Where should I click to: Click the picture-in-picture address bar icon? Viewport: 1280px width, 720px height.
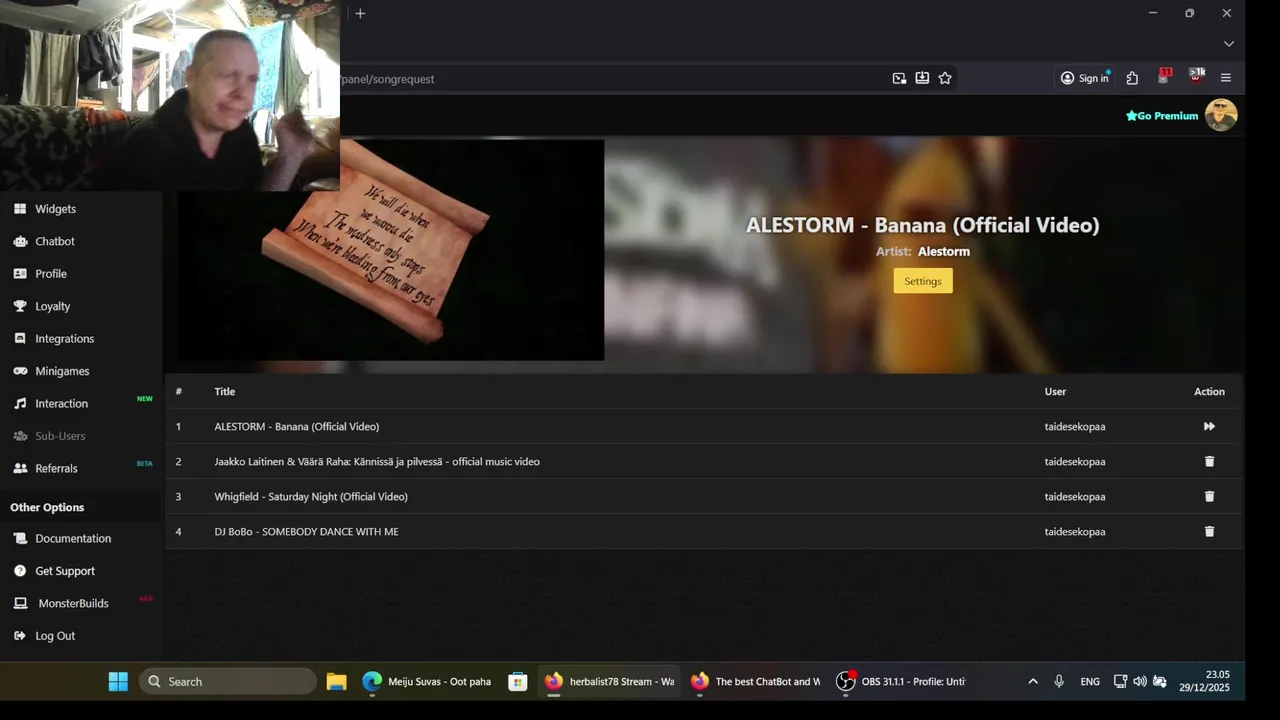click(899, 78)
